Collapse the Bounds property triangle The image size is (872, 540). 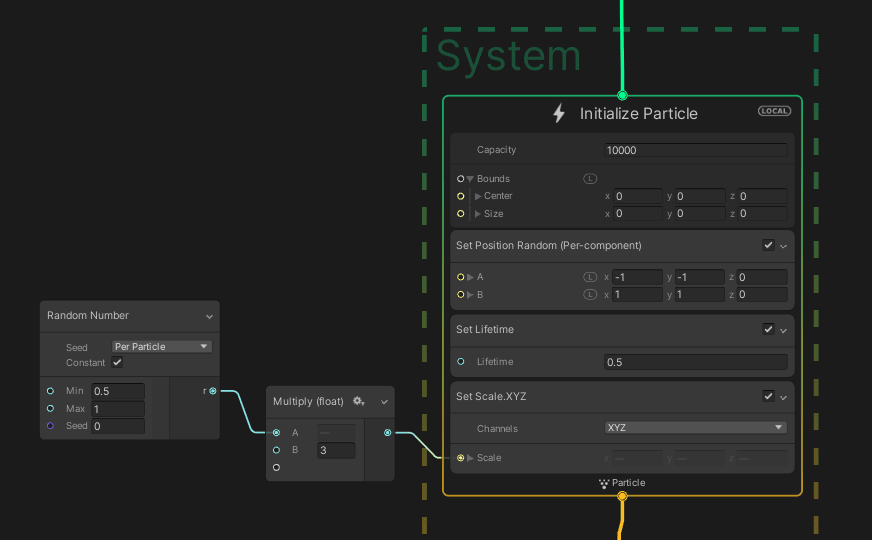(470, 179)
